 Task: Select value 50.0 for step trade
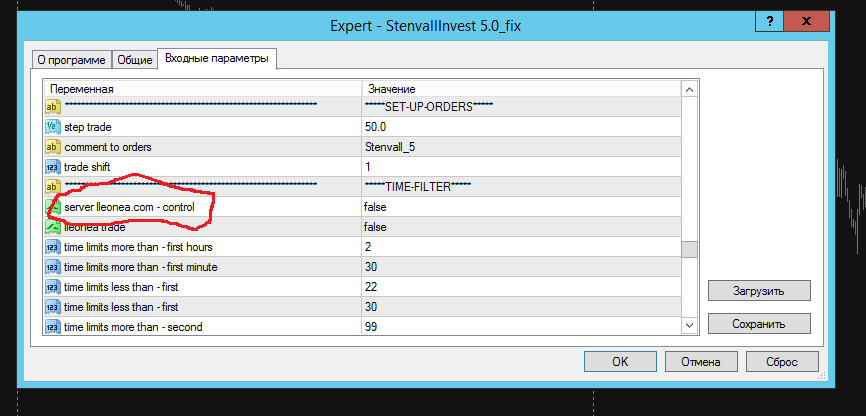tap(522, 127)
